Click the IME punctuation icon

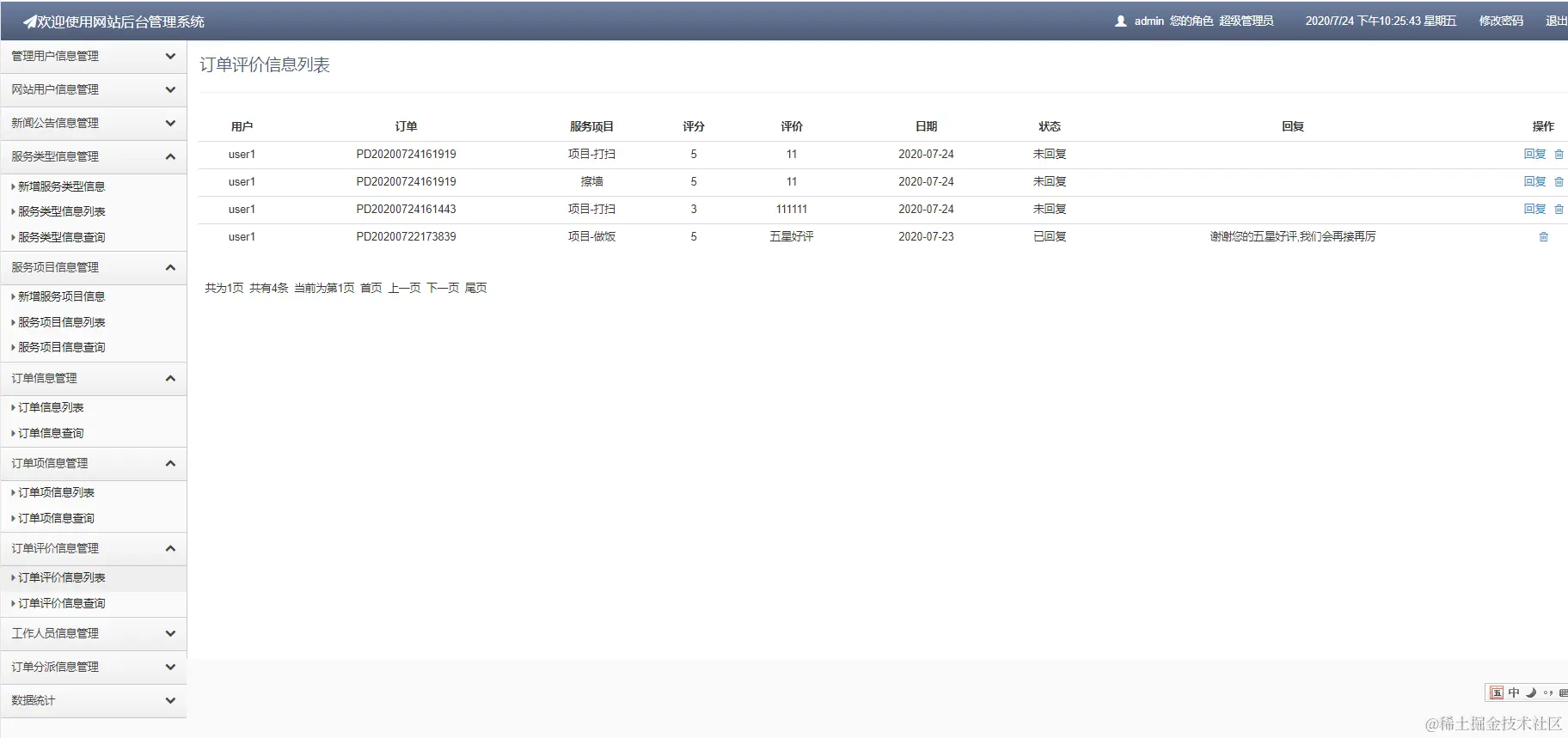[x=1547, y=692]
